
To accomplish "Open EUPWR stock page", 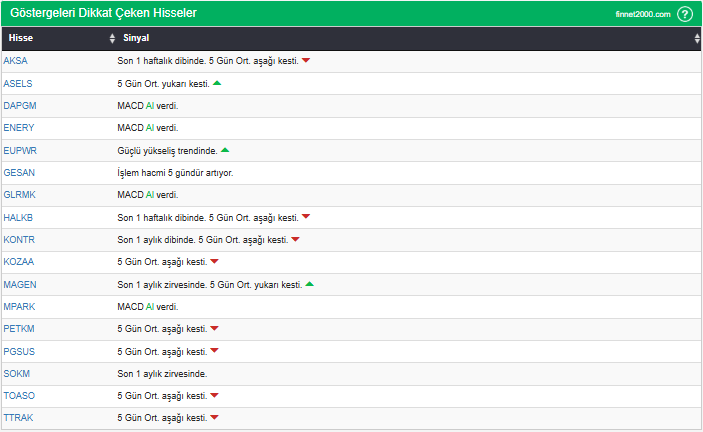I will 19,150.
